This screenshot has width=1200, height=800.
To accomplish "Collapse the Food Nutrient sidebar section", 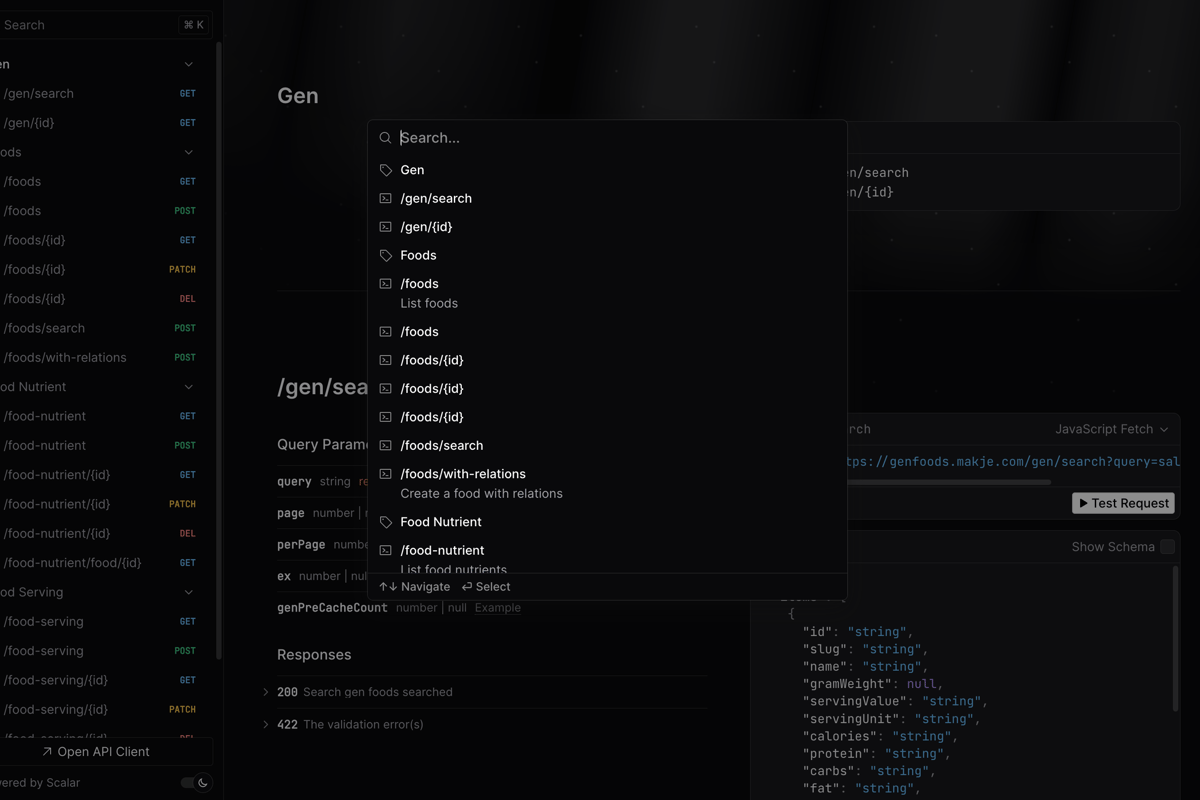I will [x=189, y=387].
